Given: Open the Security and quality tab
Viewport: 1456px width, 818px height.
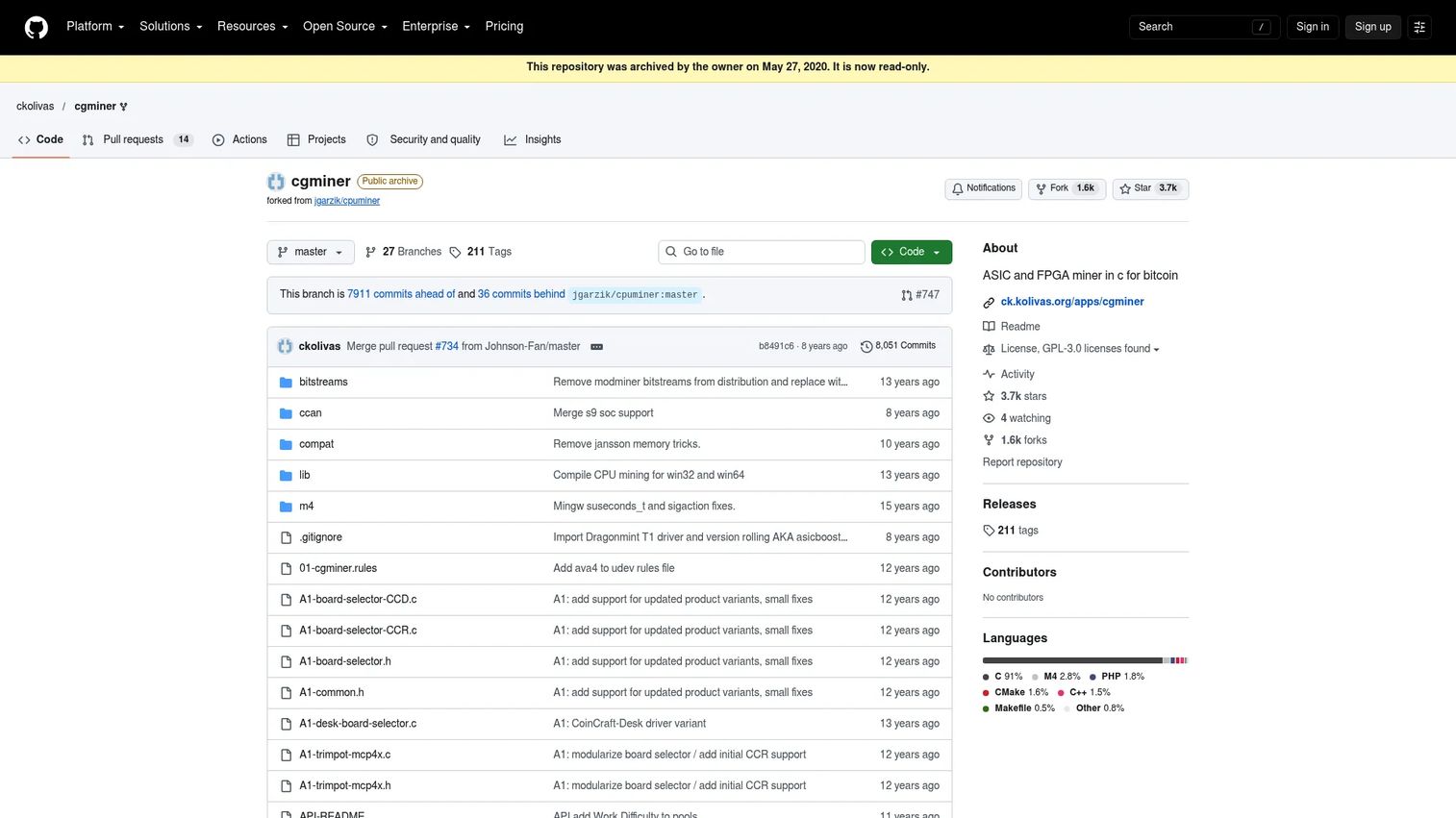Looking at the screenshot, I should pos(423,140).
